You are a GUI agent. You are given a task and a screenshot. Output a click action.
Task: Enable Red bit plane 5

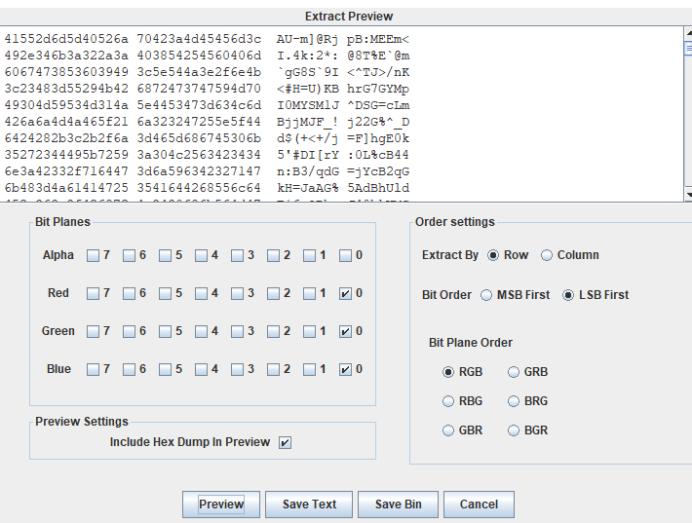pos(165,293)
